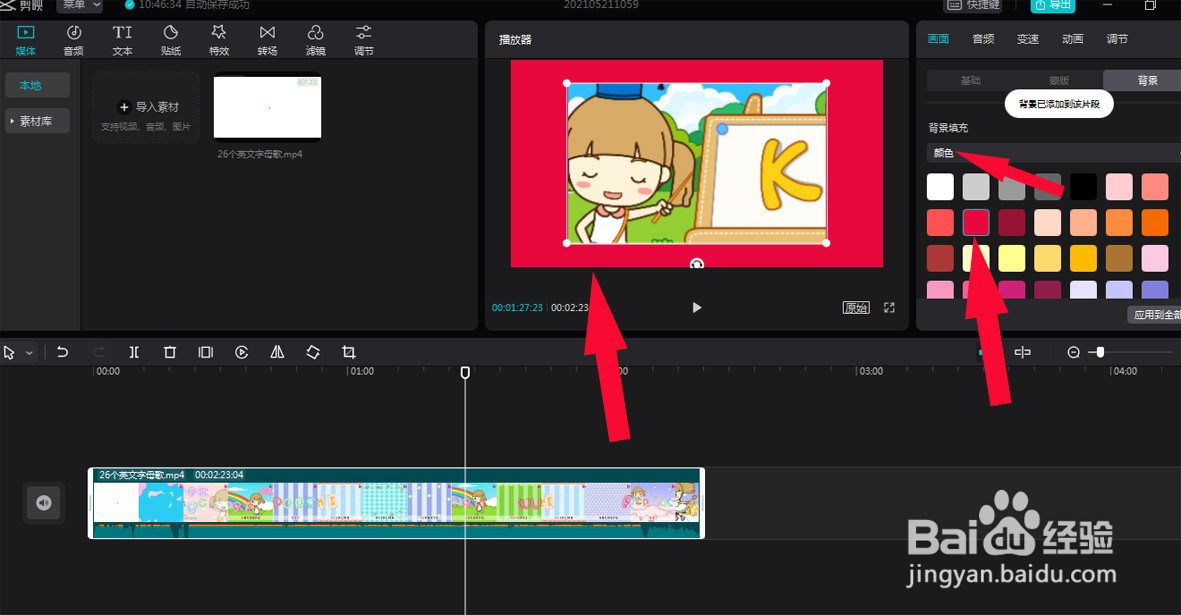The image size is (1181, 615).
Task: Open the 调节 adjust panel in top toolbar
Action: click(364, 41)
